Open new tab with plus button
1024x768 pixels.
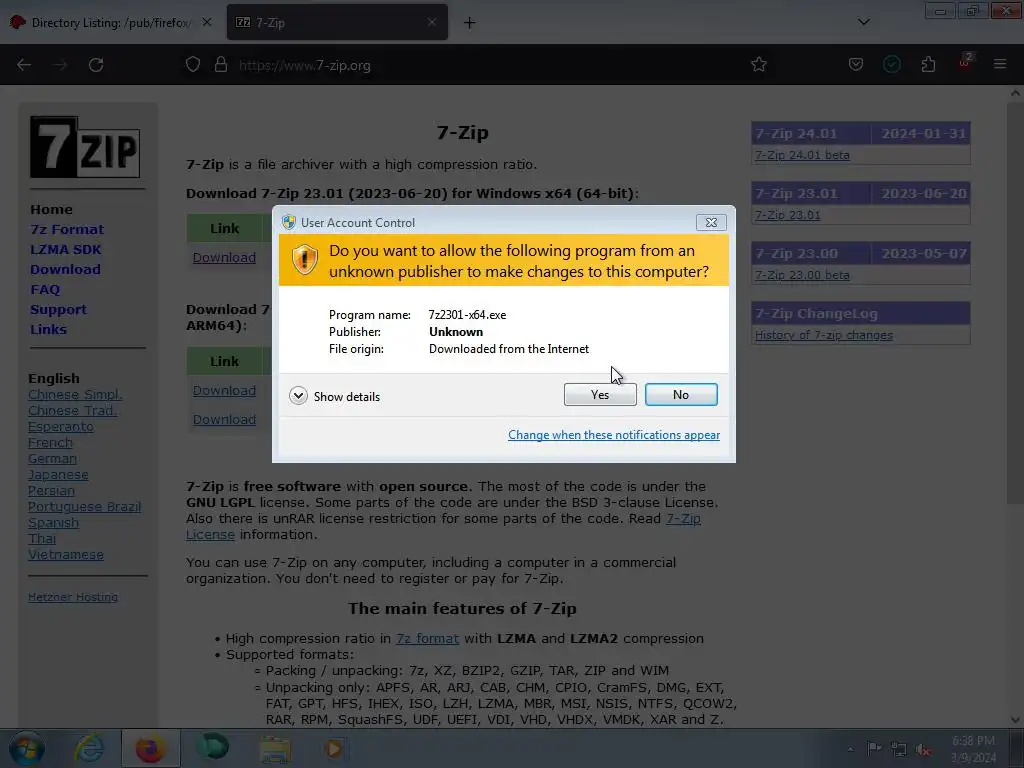tap(469, 23)
